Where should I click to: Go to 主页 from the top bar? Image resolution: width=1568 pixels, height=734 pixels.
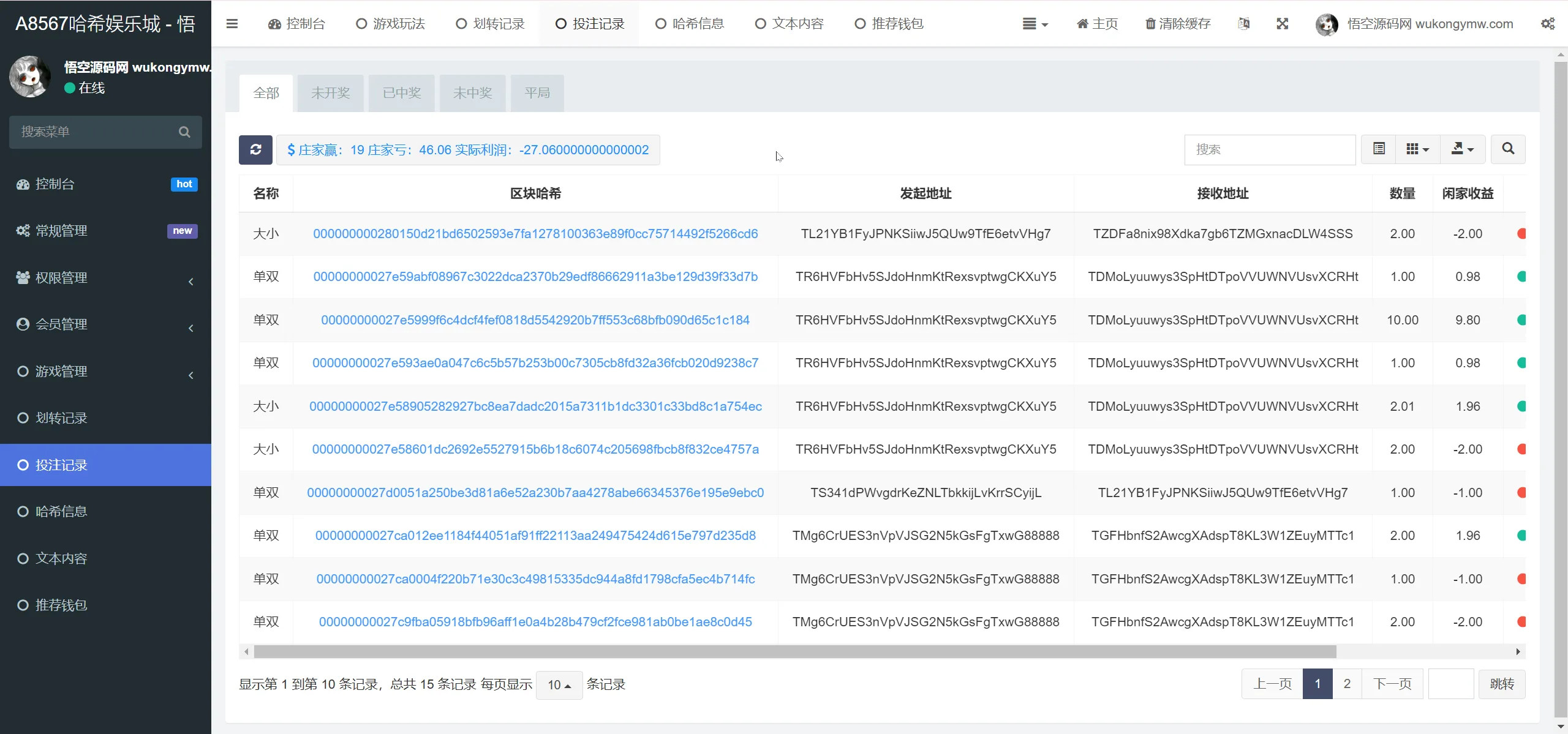(1096, 24)
